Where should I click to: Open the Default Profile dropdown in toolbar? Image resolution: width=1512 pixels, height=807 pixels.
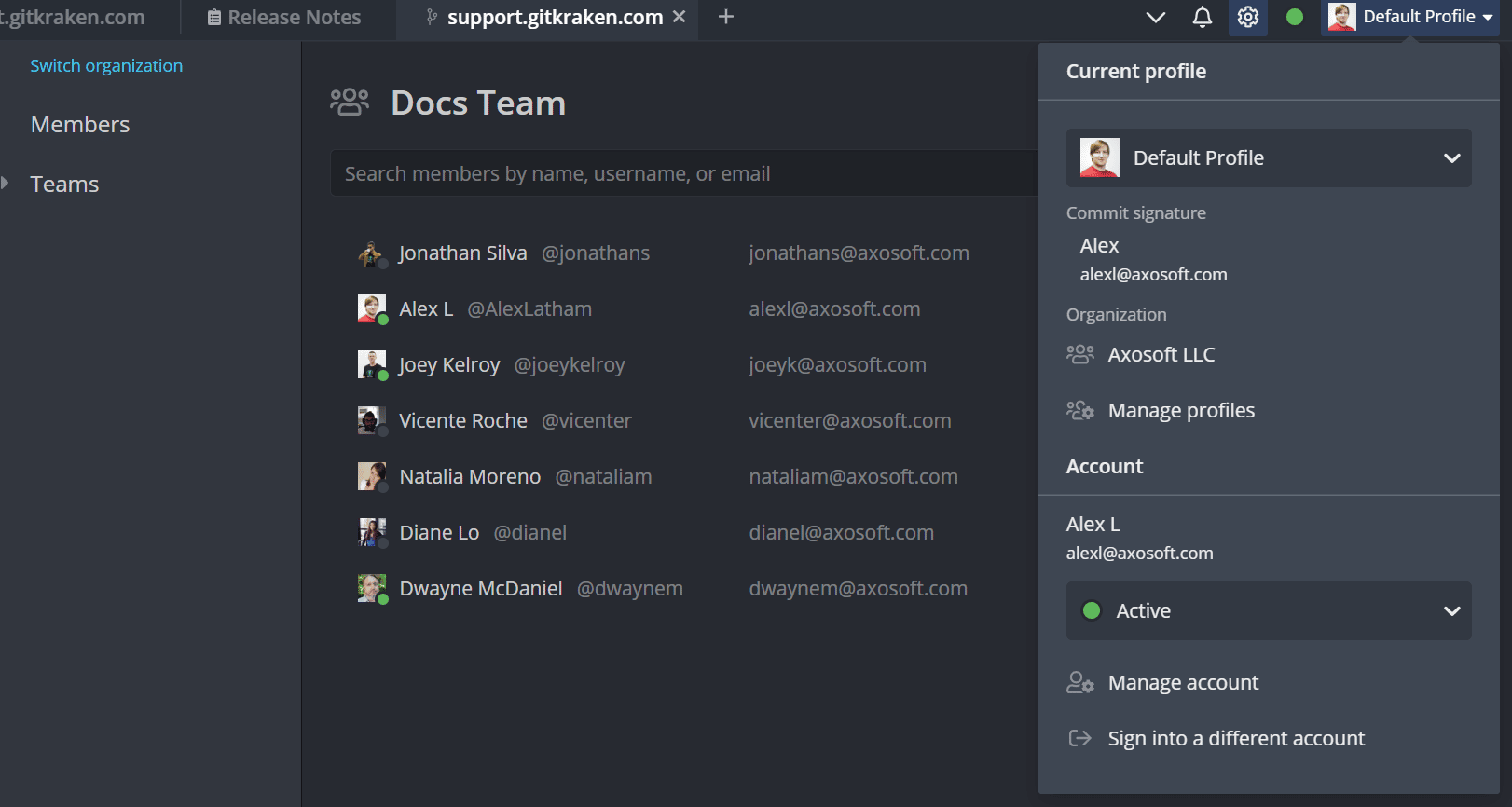tap(1409, 18)
